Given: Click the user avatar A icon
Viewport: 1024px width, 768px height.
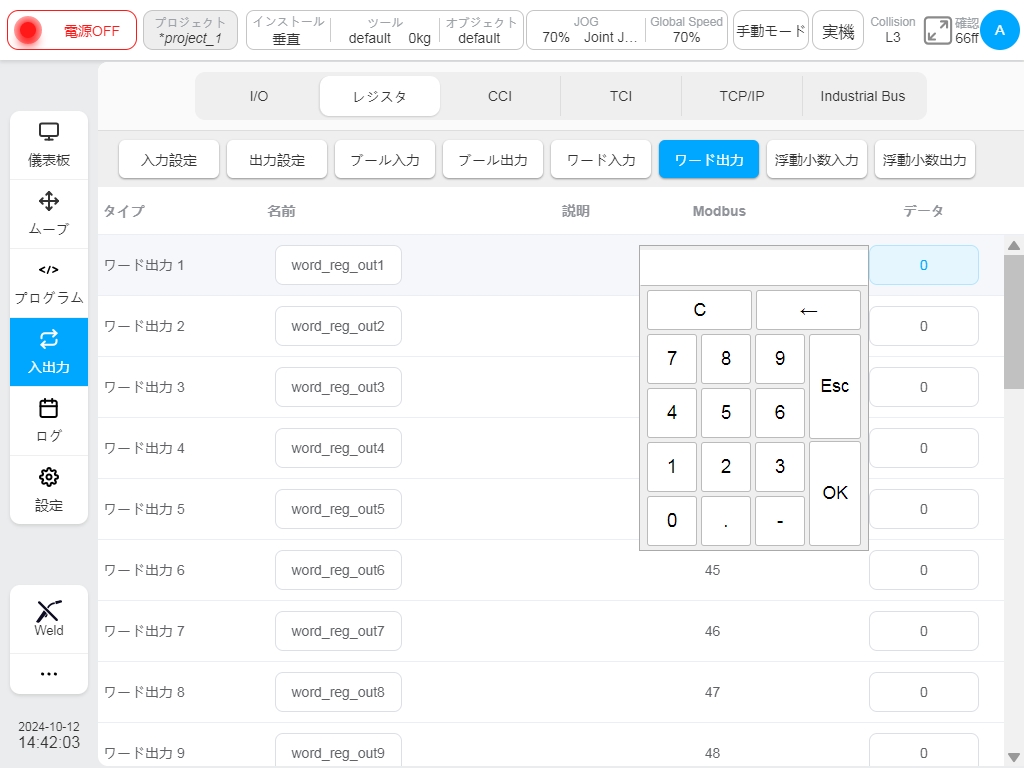Looking at the screenshot, I should (x=1000, y=30).
